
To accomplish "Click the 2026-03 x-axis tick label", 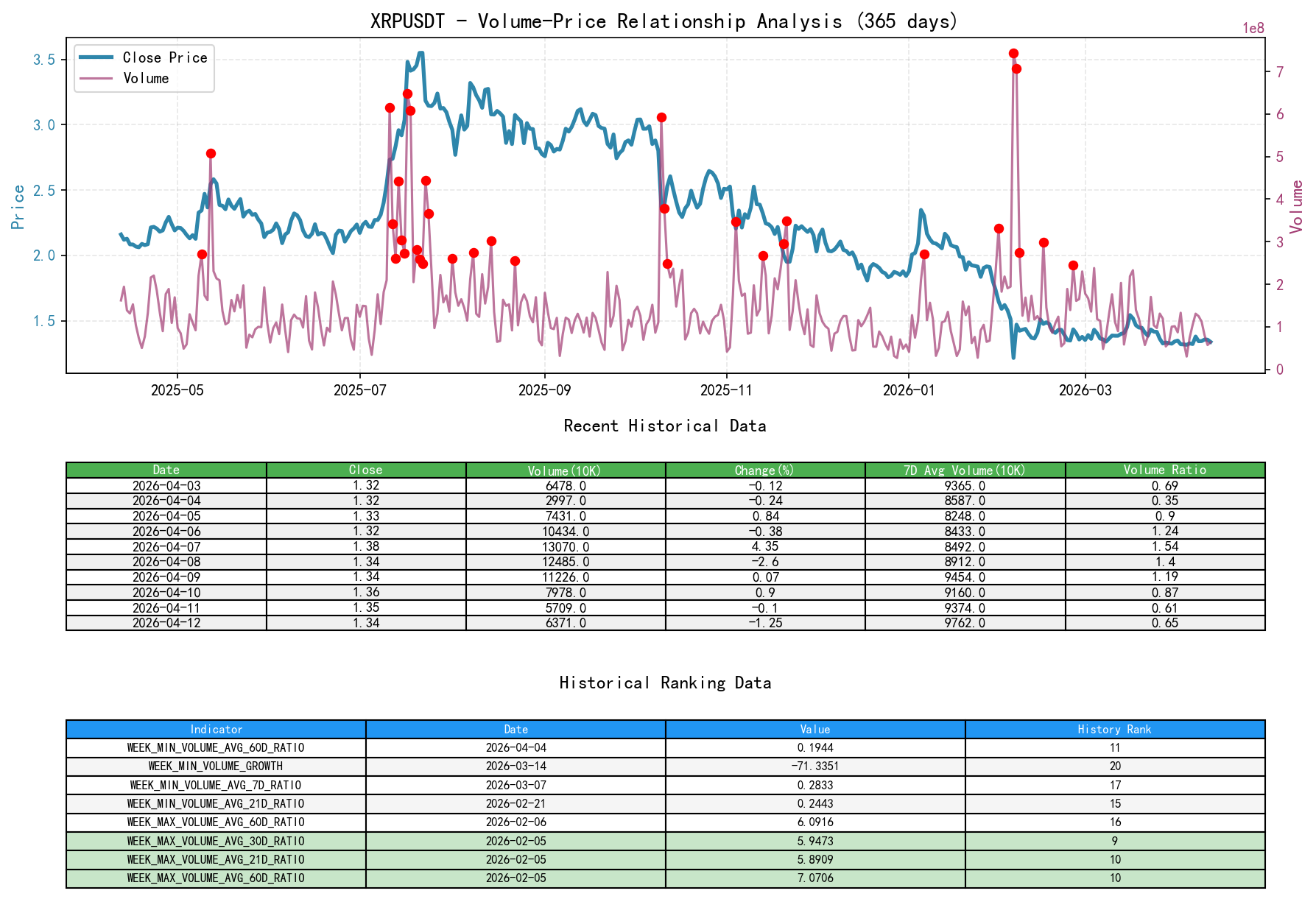I will tap(1085, 390).
